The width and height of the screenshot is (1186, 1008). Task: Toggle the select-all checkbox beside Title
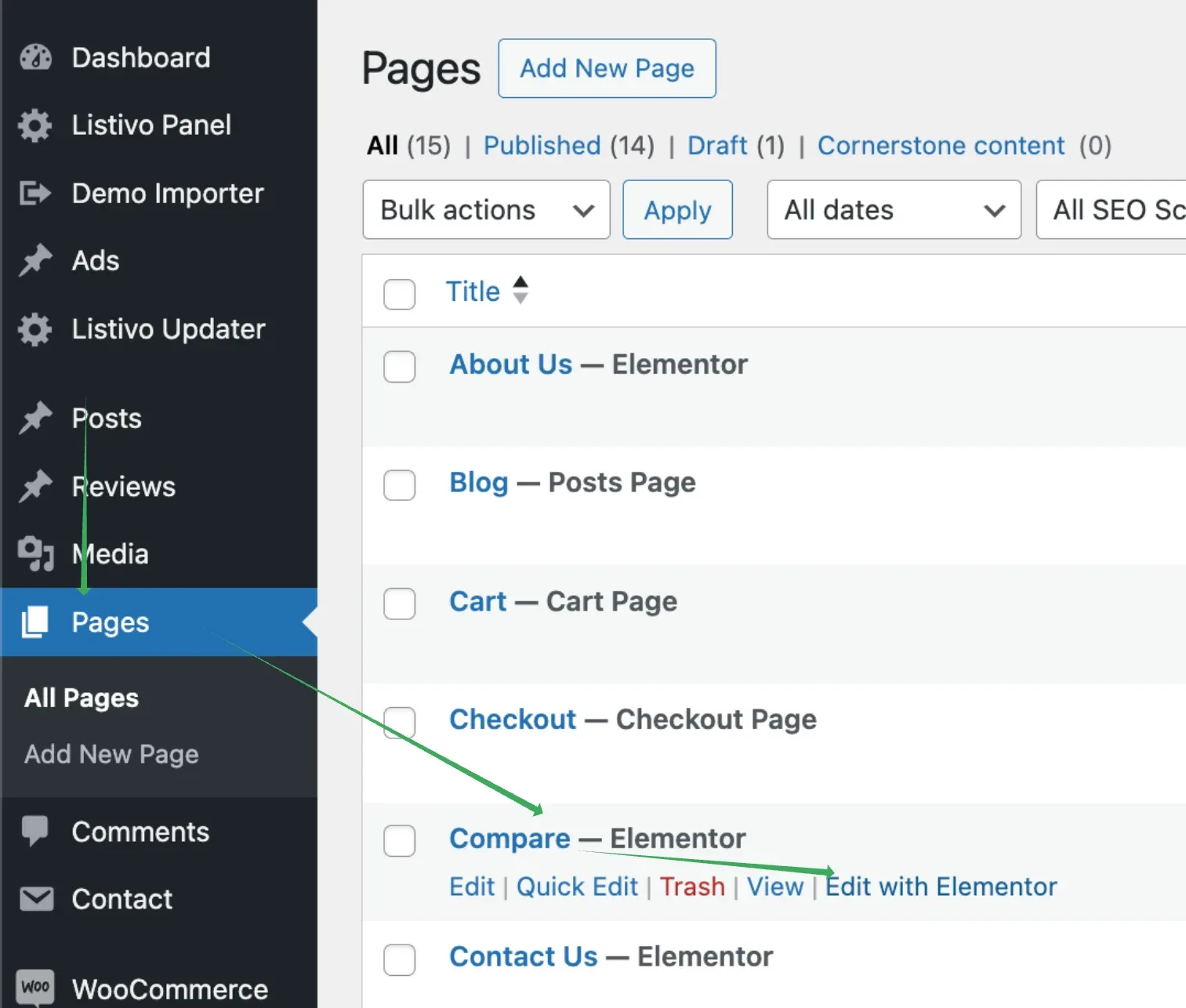point(399,294)
